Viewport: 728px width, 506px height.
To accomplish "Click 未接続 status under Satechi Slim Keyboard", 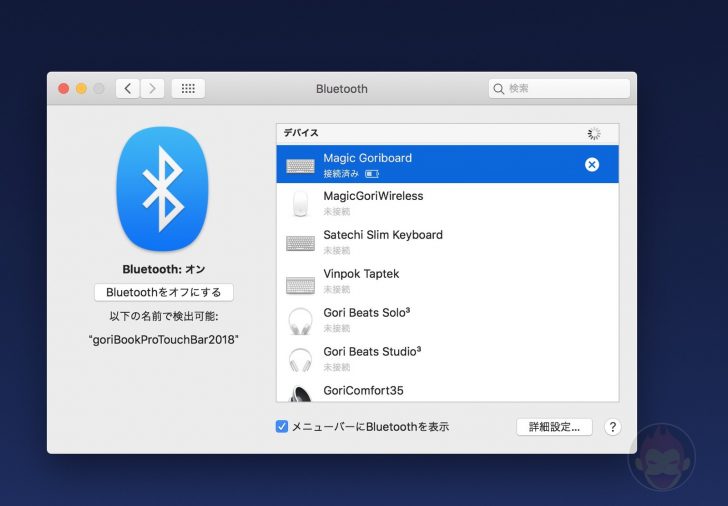I will [x=337, y=251].
